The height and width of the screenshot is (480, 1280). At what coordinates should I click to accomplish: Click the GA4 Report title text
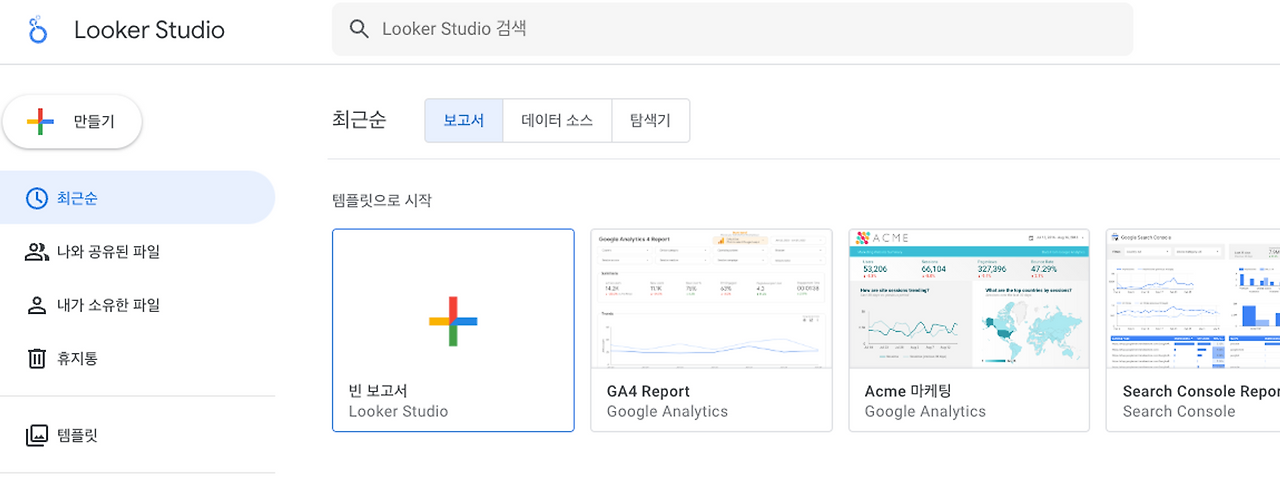tap(648, 391)
